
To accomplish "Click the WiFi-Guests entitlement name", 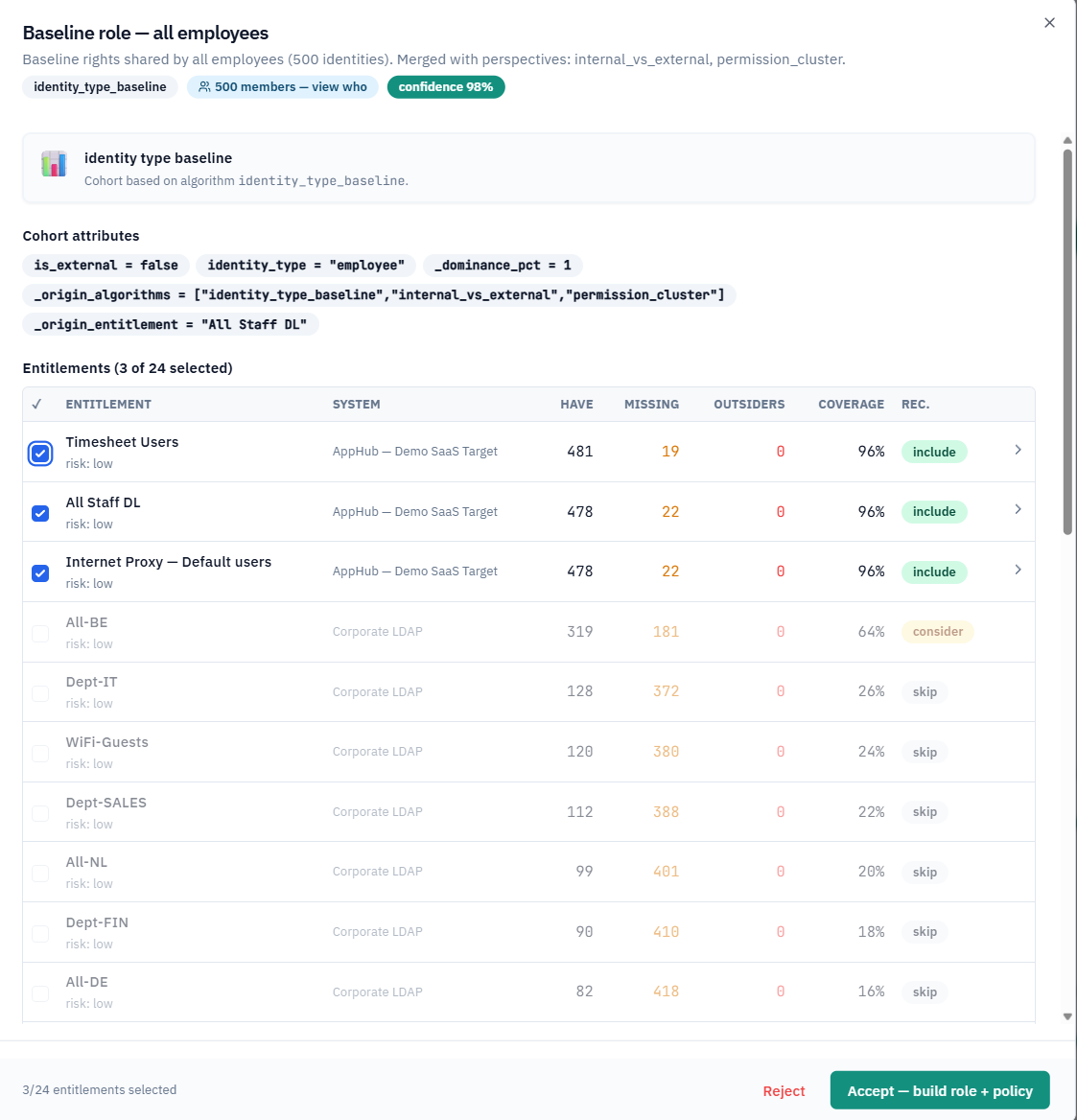I will pos(107,743).
